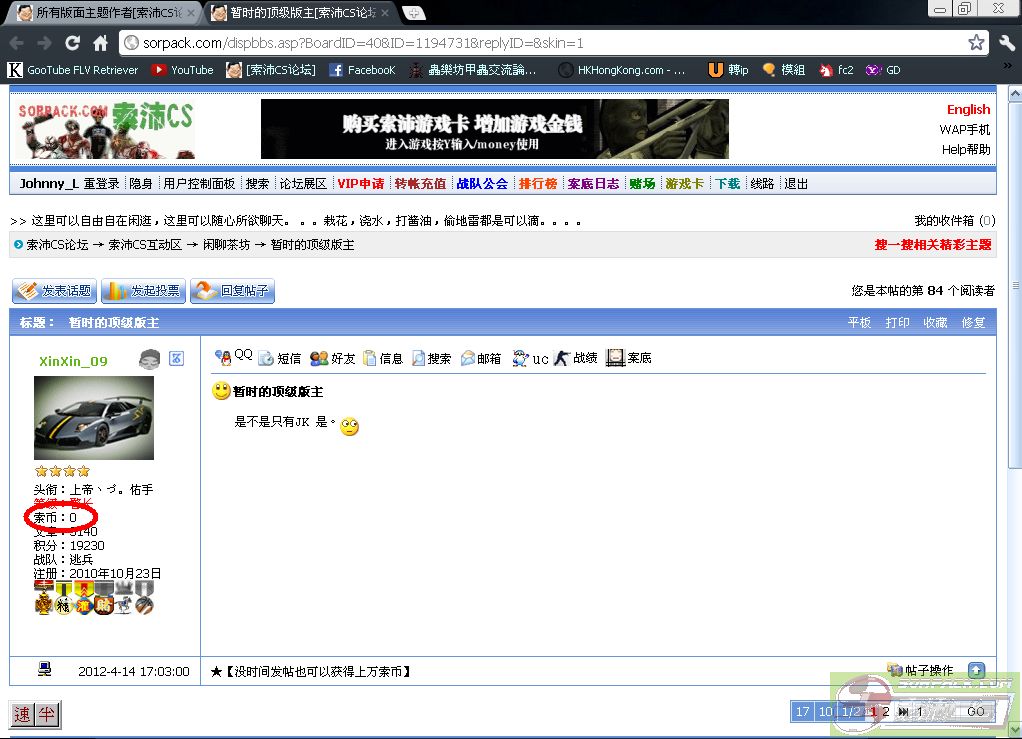
Task: Switch to the first browser tab 所有版面主题作者
Action: [x=102, y=13]
